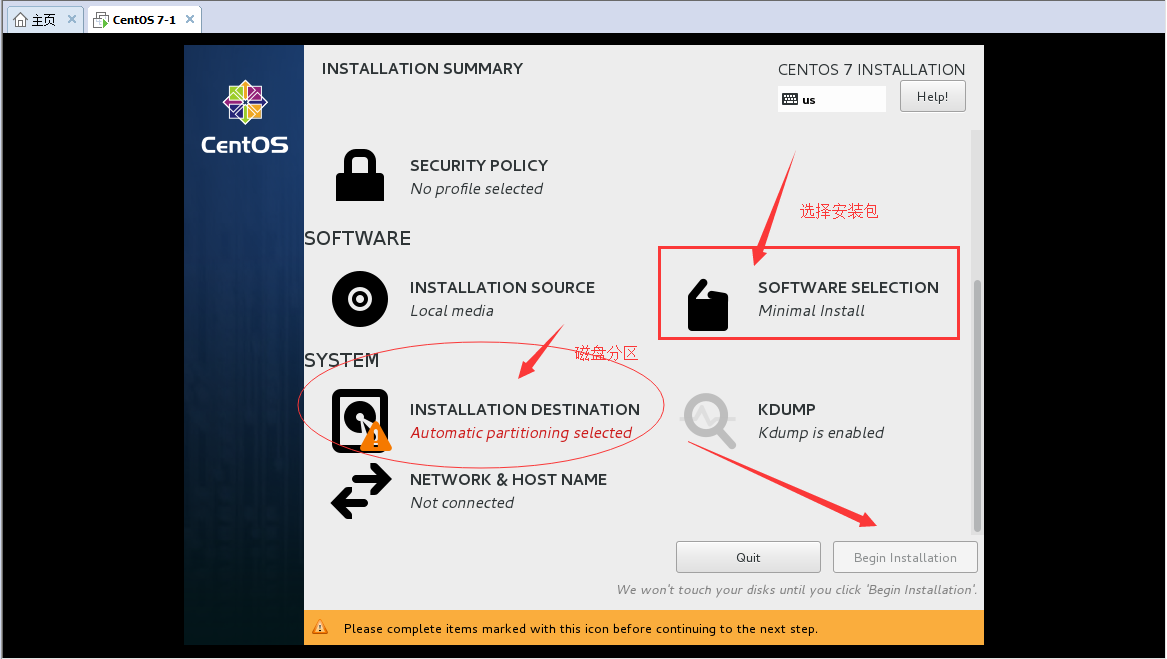1167x659 pixels.
Task: Open the SOFTWARE SELECTION label
Action: 848,287
